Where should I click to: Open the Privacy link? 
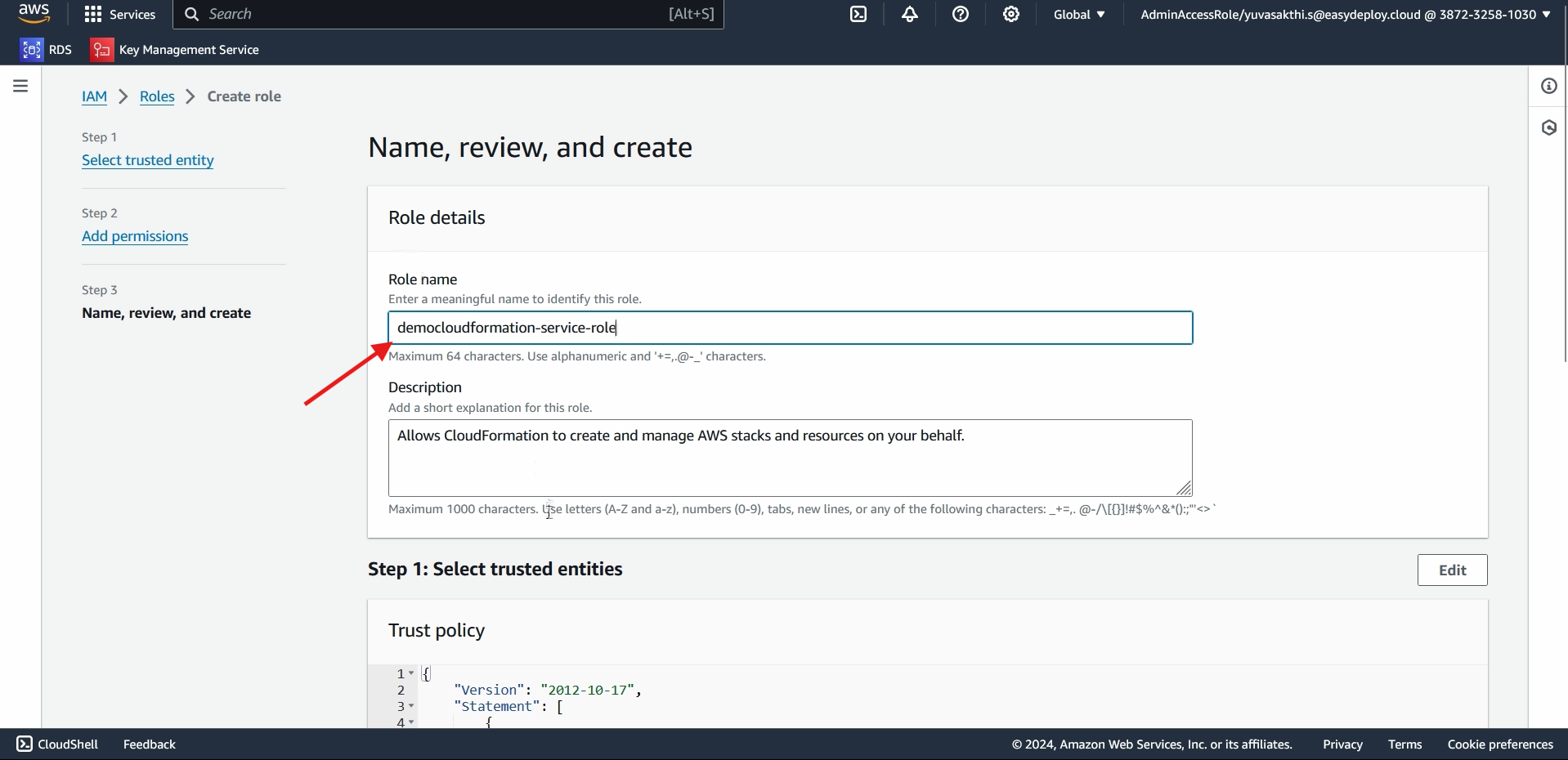[1342, 744]
